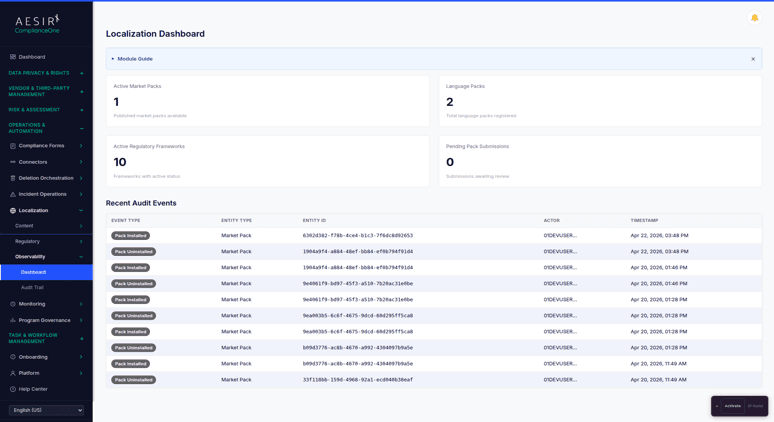Click Market Pack cell in 6302d382 row
The image size is (774, 422).
[x=236, y=235]
